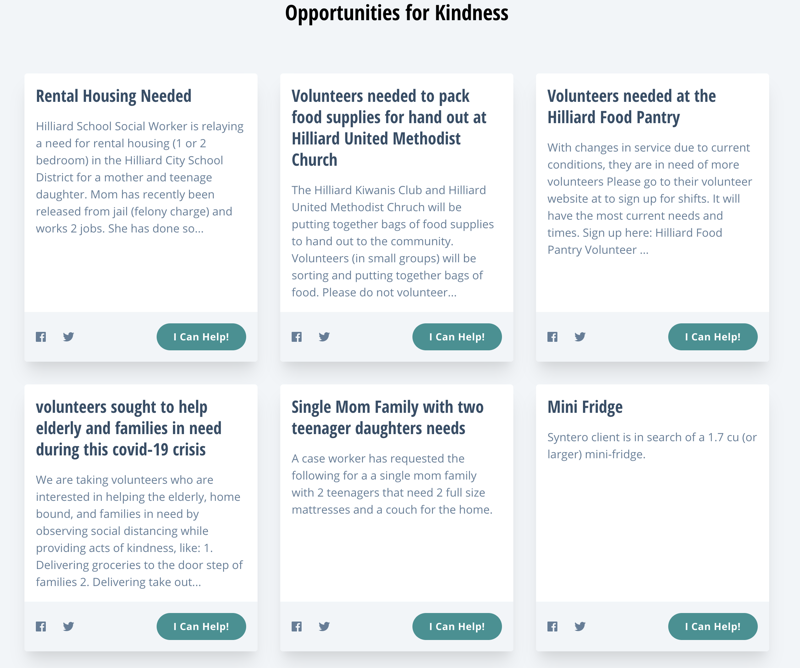This screenshot has width=800, height=668.
Task: Click I Can Help for Rental Housing
Action: click(201, 337)
